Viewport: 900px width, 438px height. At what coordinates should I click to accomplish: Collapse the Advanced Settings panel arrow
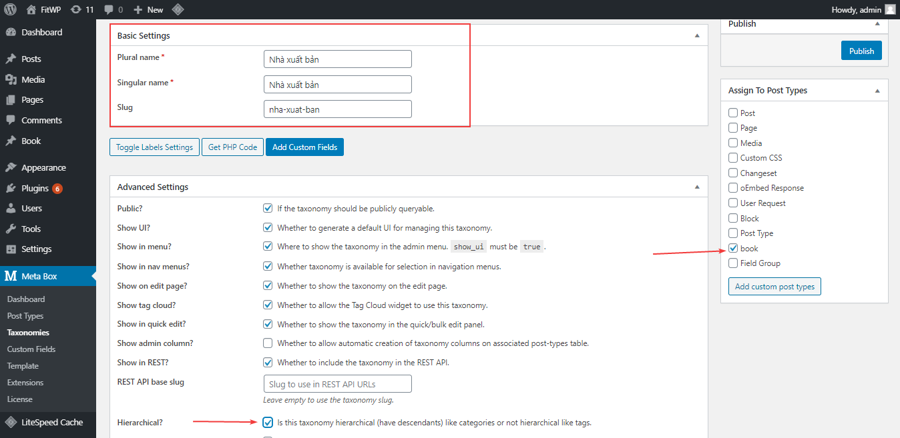pyautogui.click(x=697, y=187)
